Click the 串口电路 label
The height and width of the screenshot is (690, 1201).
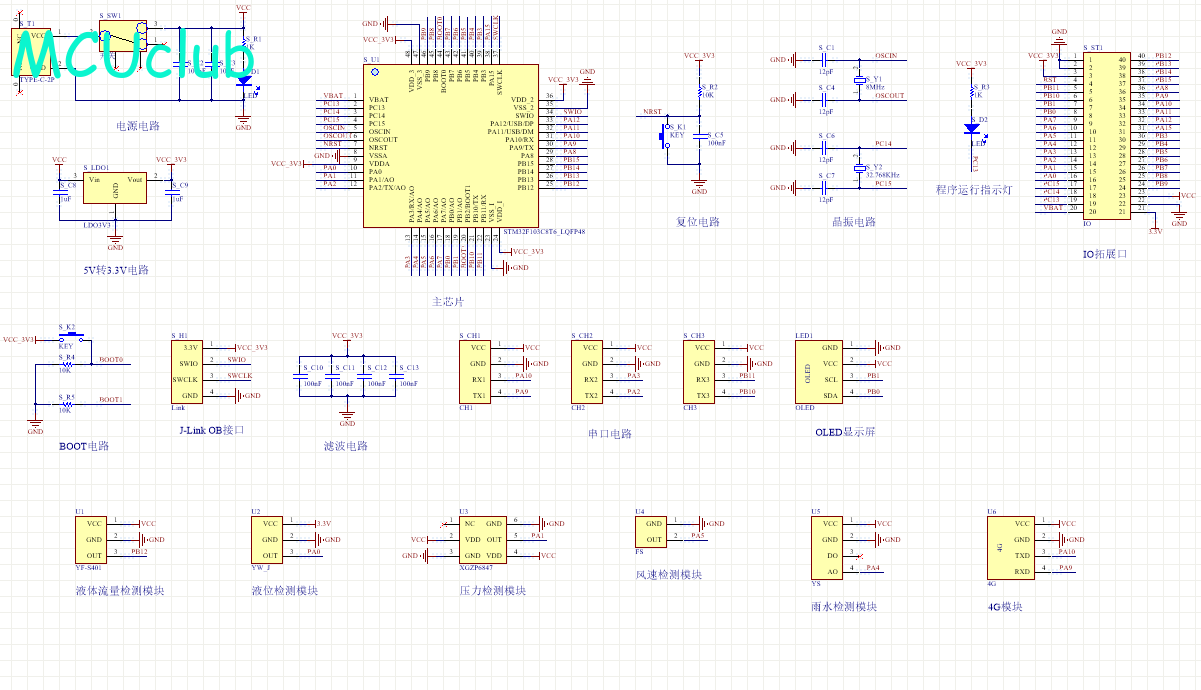tap(610, 434)
